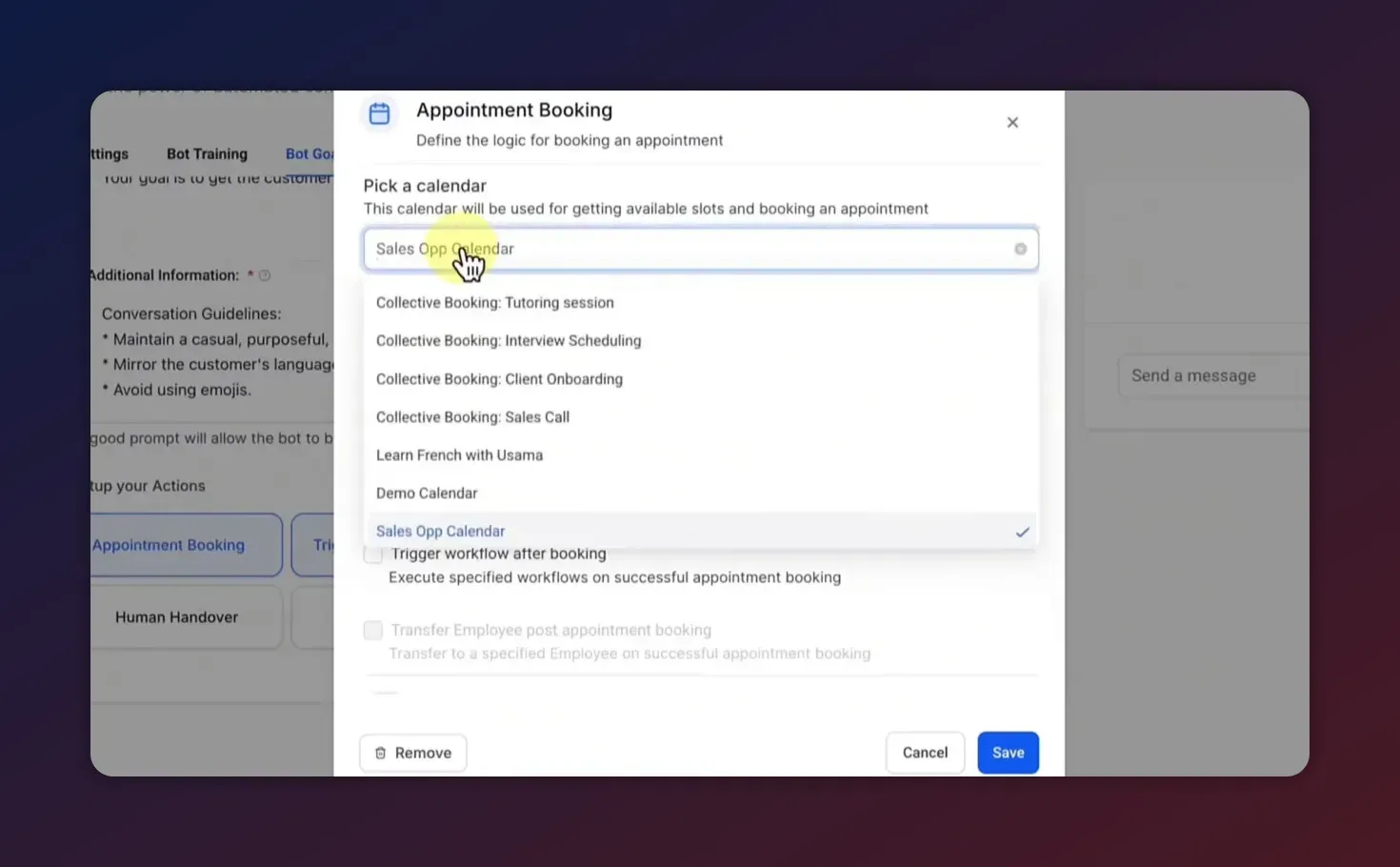
Task: Click the info icon beside Additional Information
Action: point(265,274)
